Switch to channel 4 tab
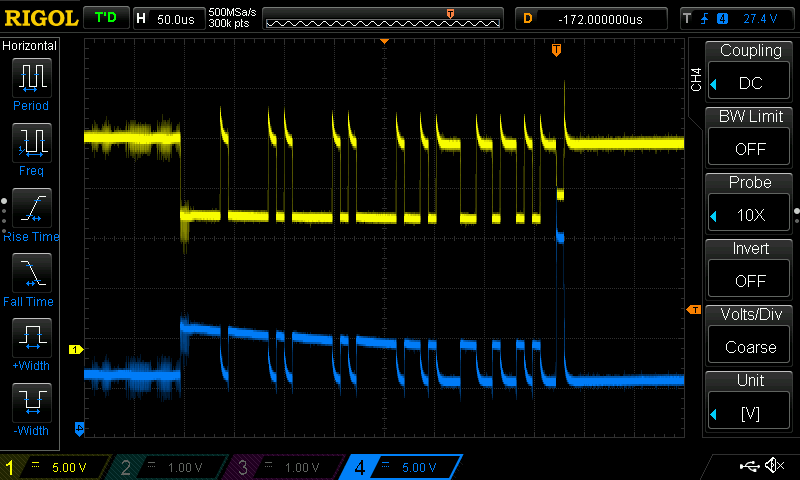 point(400,467)
